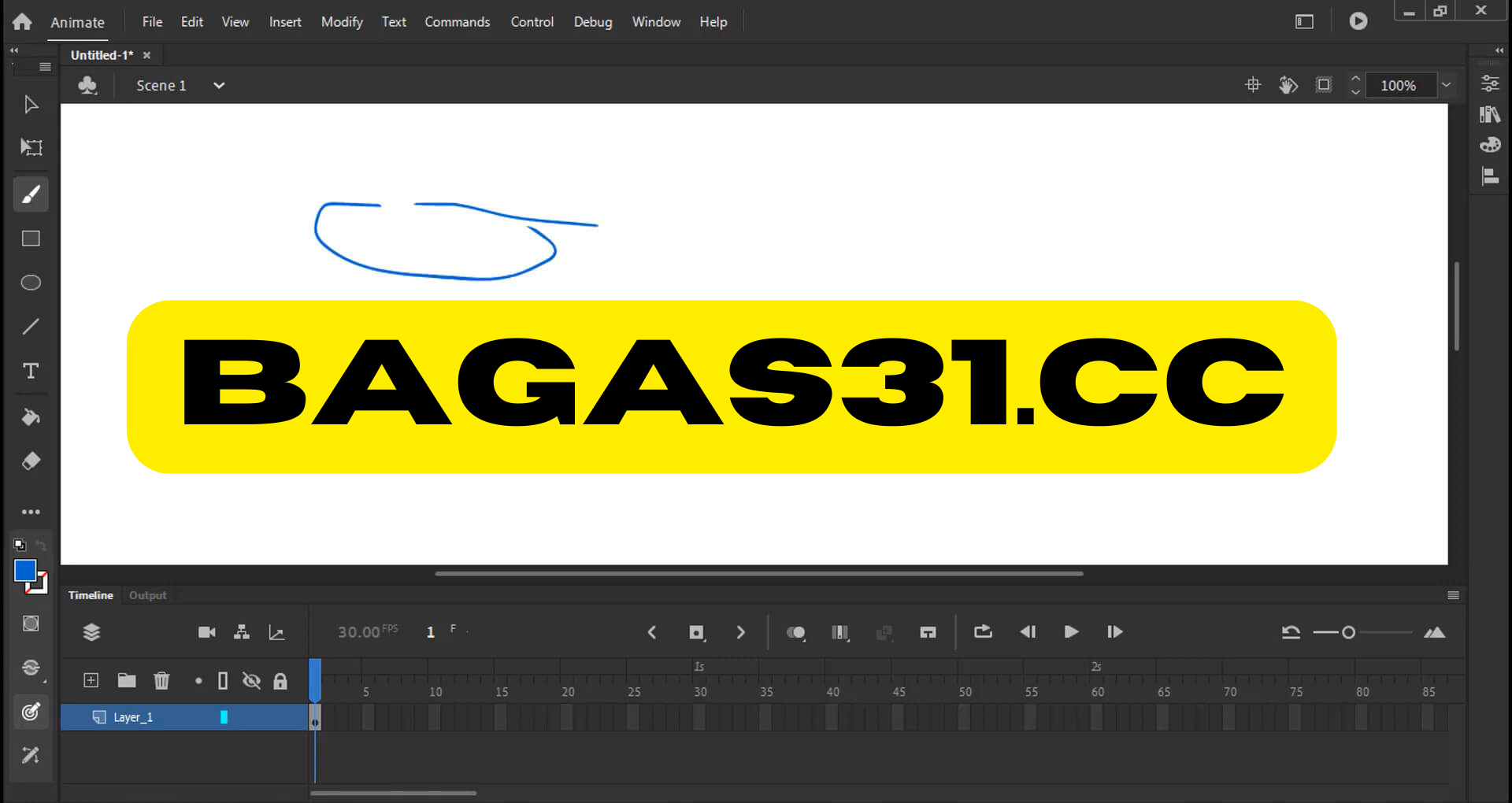Select the Text tool
This screenshot has width=1512, height=803.
tap(31, 371)
